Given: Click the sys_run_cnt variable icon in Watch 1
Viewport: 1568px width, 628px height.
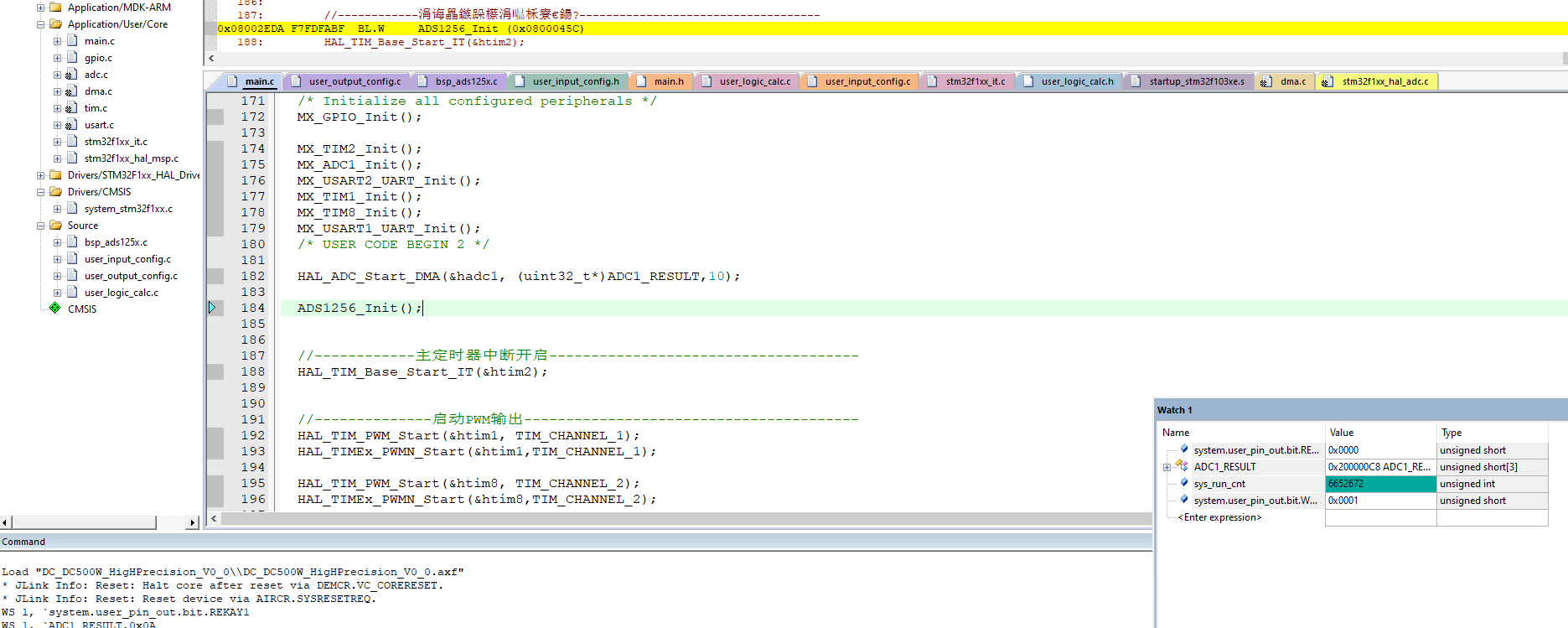Looking at the screenshot, I should pyautogui.click(x=1184, y=483).
